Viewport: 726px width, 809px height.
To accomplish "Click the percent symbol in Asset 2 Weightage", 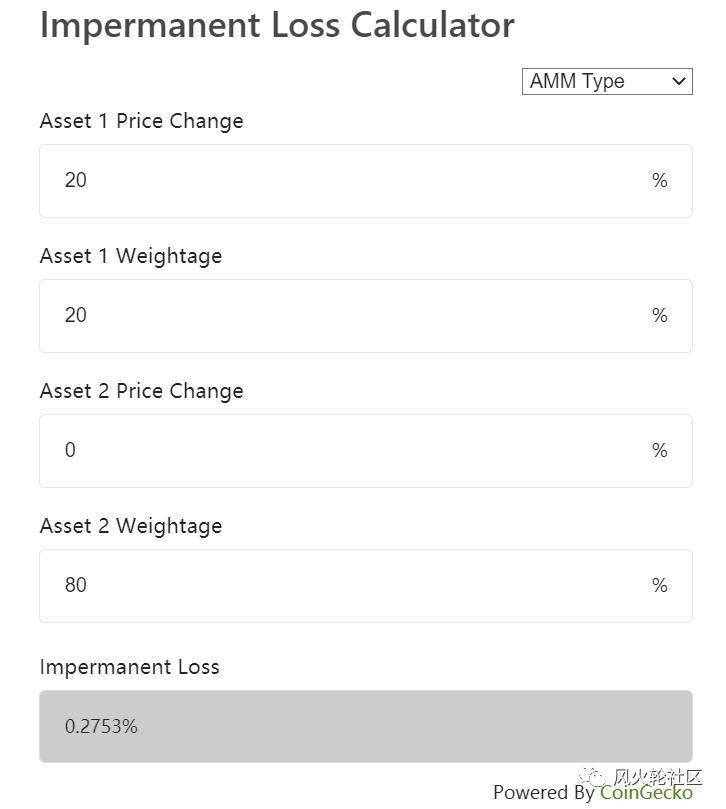I will [659, 586].
